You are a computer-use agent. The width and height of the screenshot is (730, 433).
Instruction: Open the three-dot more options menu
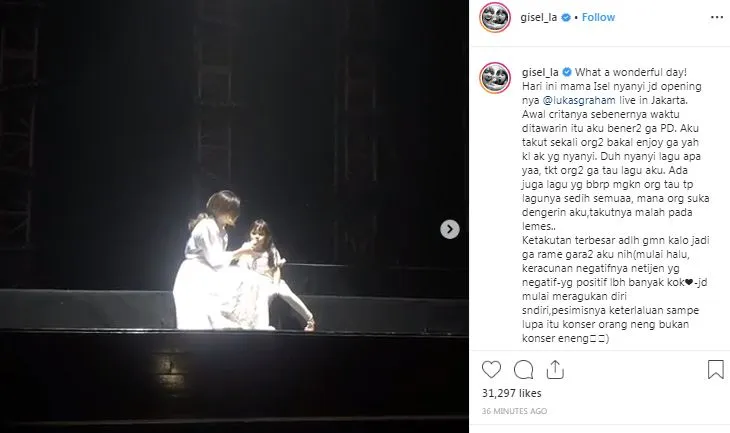click(x=716, y=17)
